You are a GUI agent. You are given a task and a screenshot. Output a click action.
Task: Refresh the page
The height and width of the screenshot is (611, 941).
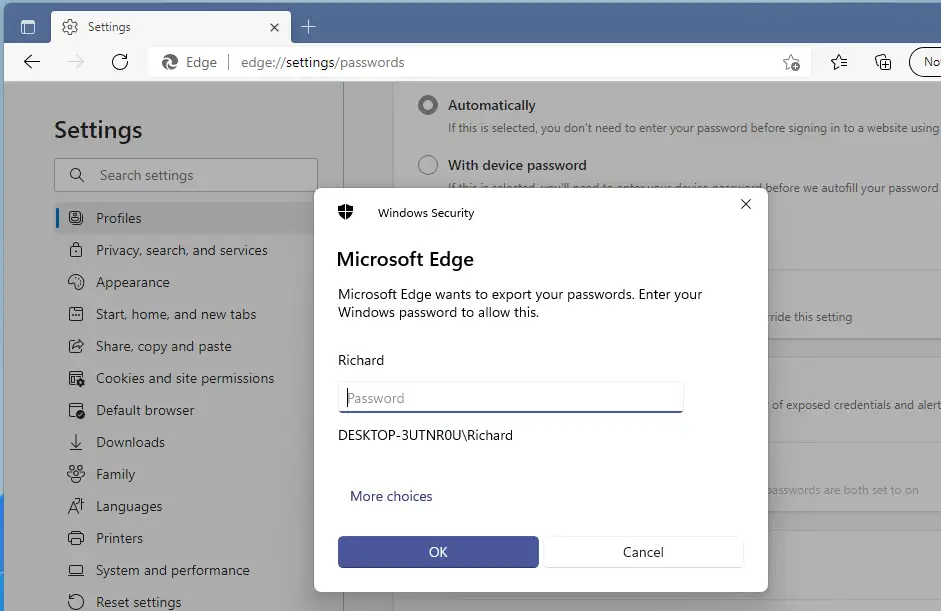pyautogui.click(x=120, y=62)
